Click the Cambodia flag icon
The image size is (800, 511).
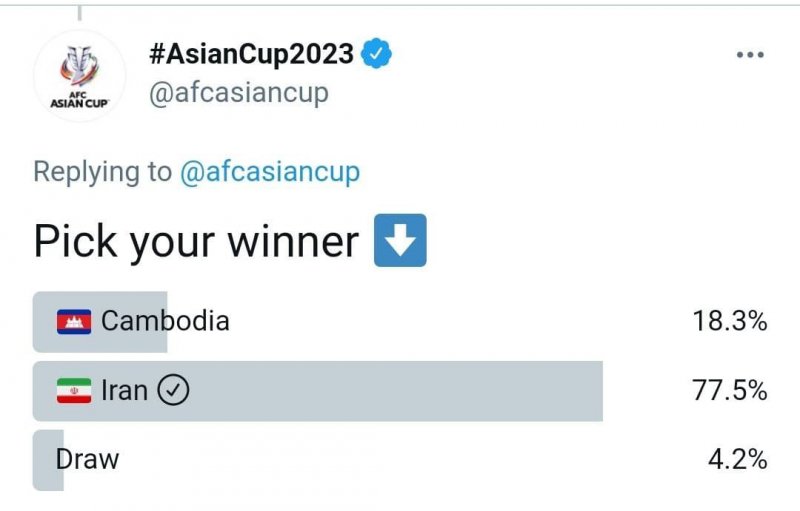(x=74, y=321)
